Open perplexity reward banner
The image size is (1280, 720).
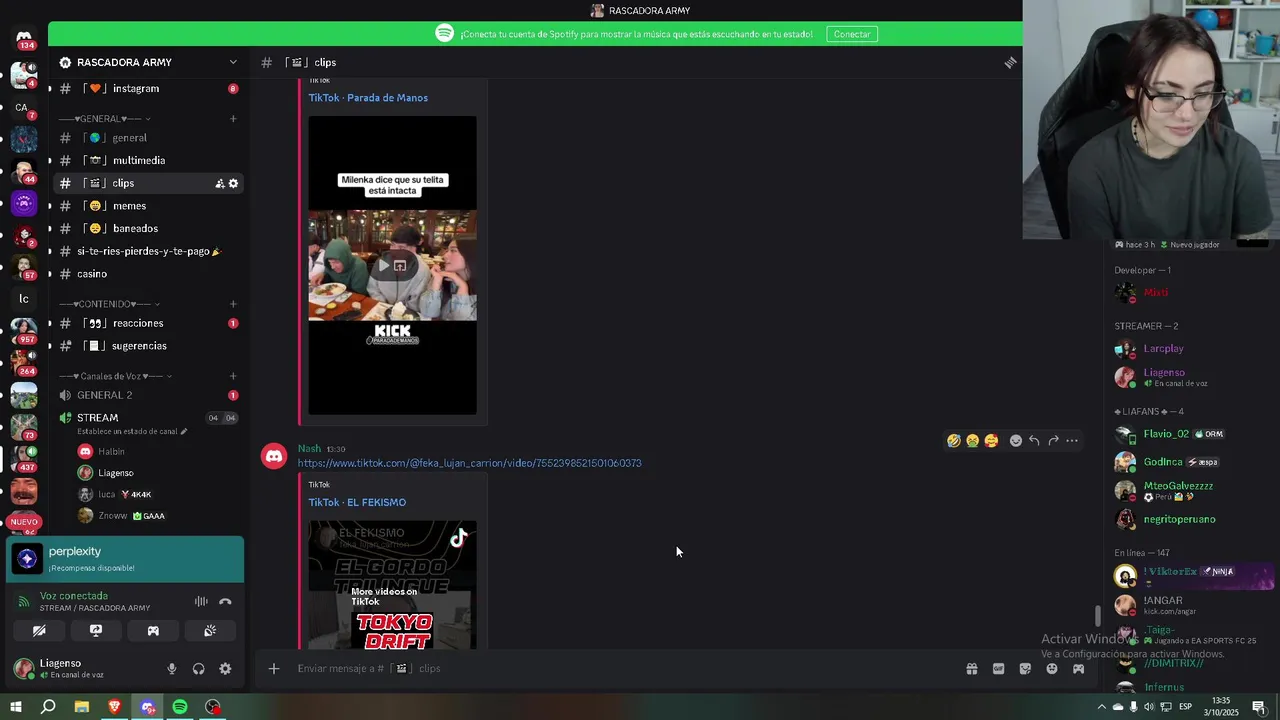click(x=125, y=559)
